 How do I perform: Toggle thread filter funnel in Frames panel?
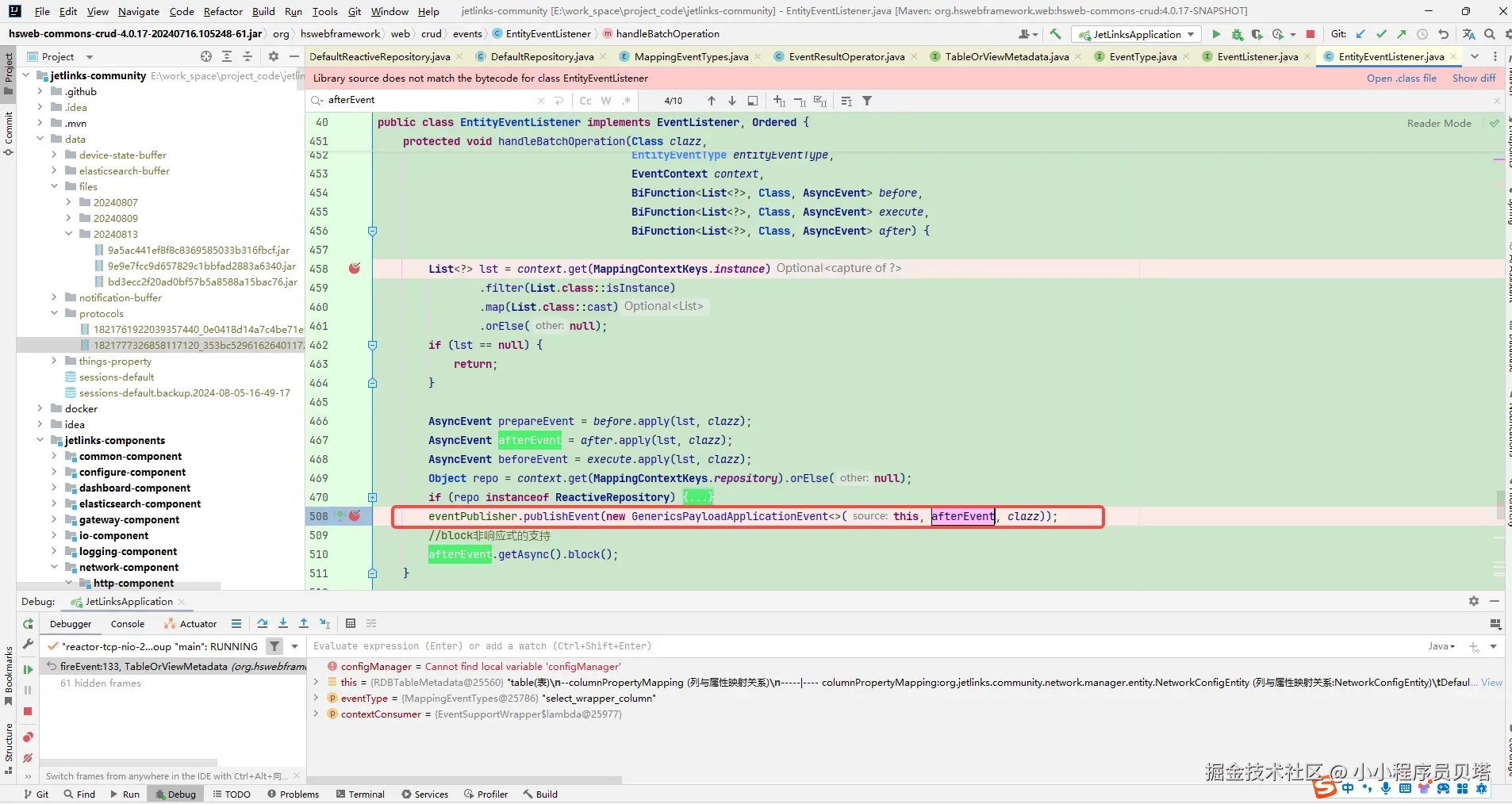pos(274,646)
